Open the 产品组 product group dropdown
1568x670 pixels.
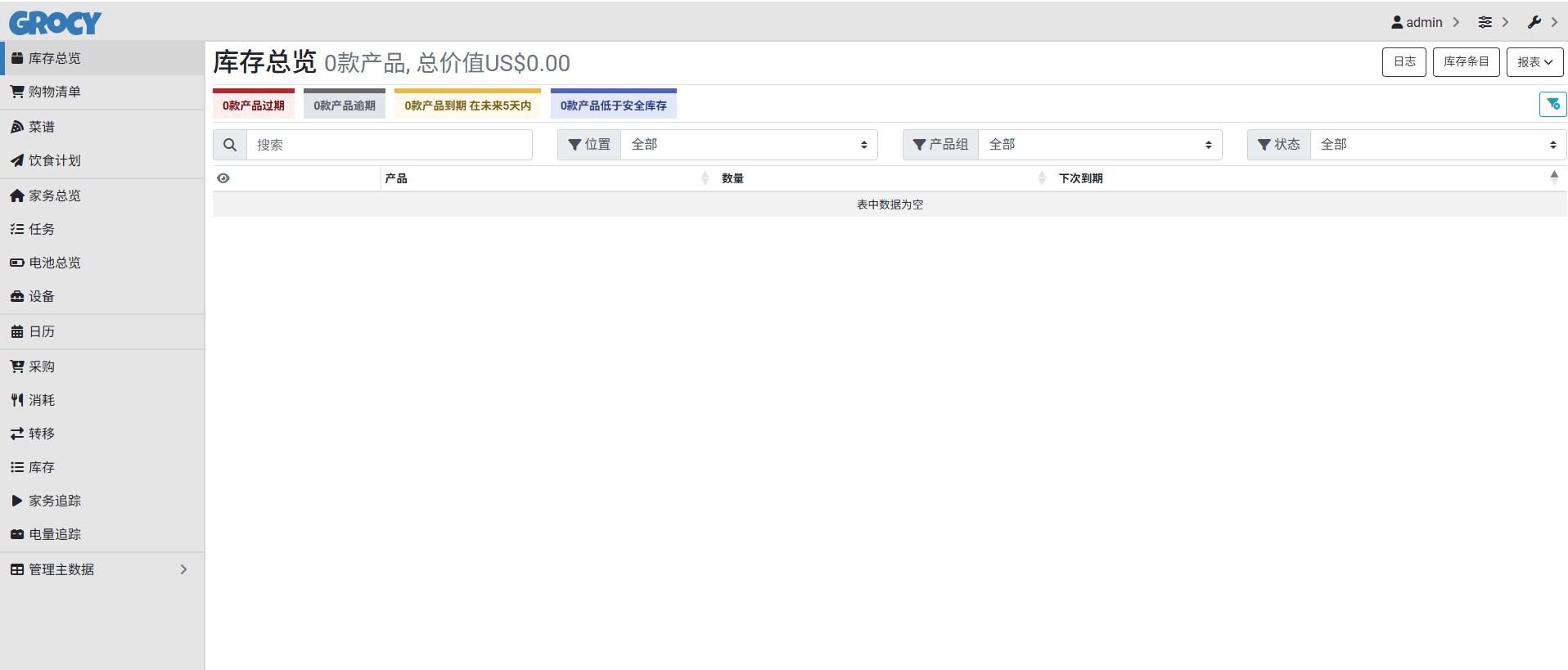[1099, 145]
